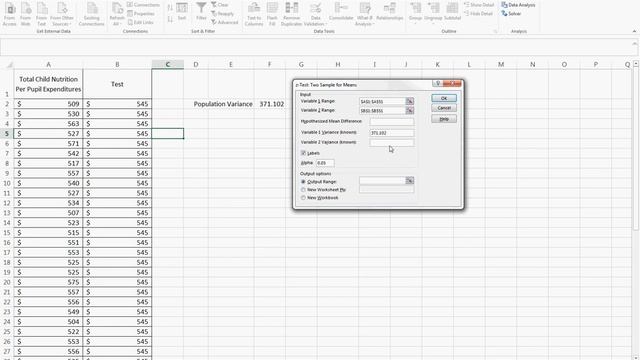Click Clear filter icon
This screenshot has height=360, width=640.
pos(220,4)
